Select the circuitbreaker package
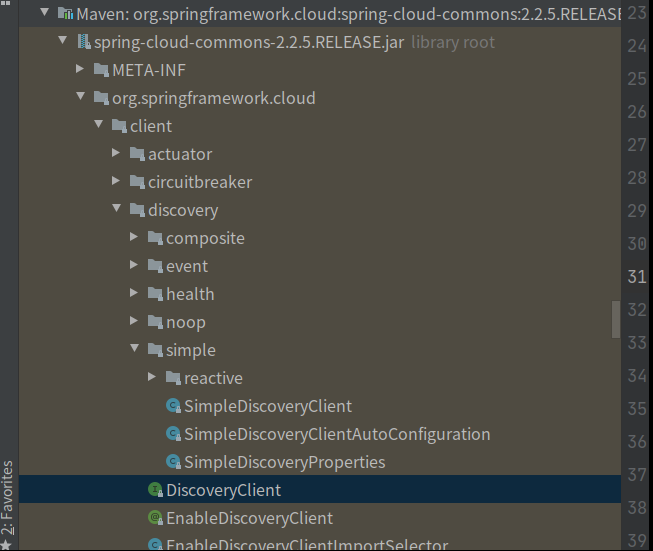 tap(200, 182)
